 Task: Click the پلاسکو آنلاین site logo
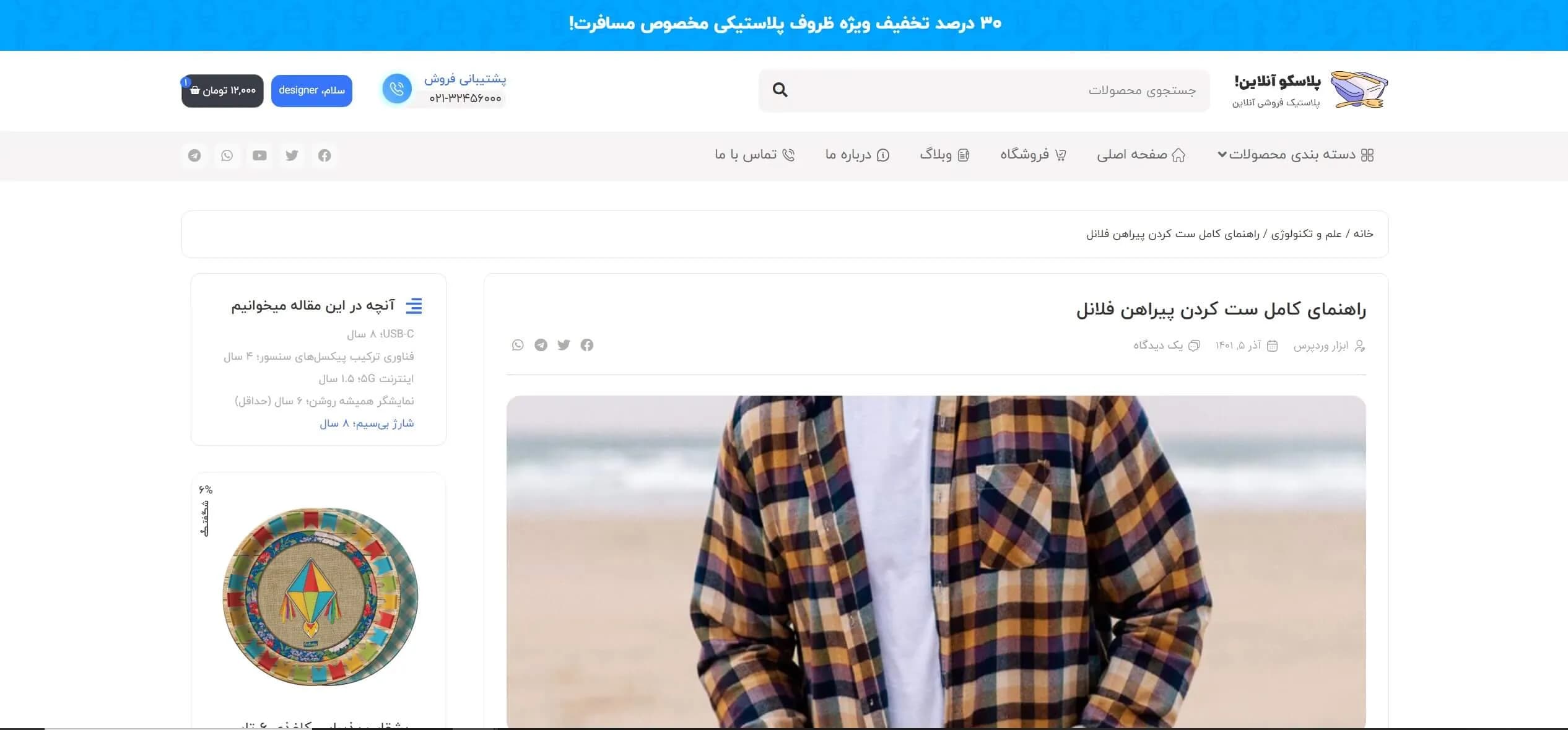(1310, 90)
